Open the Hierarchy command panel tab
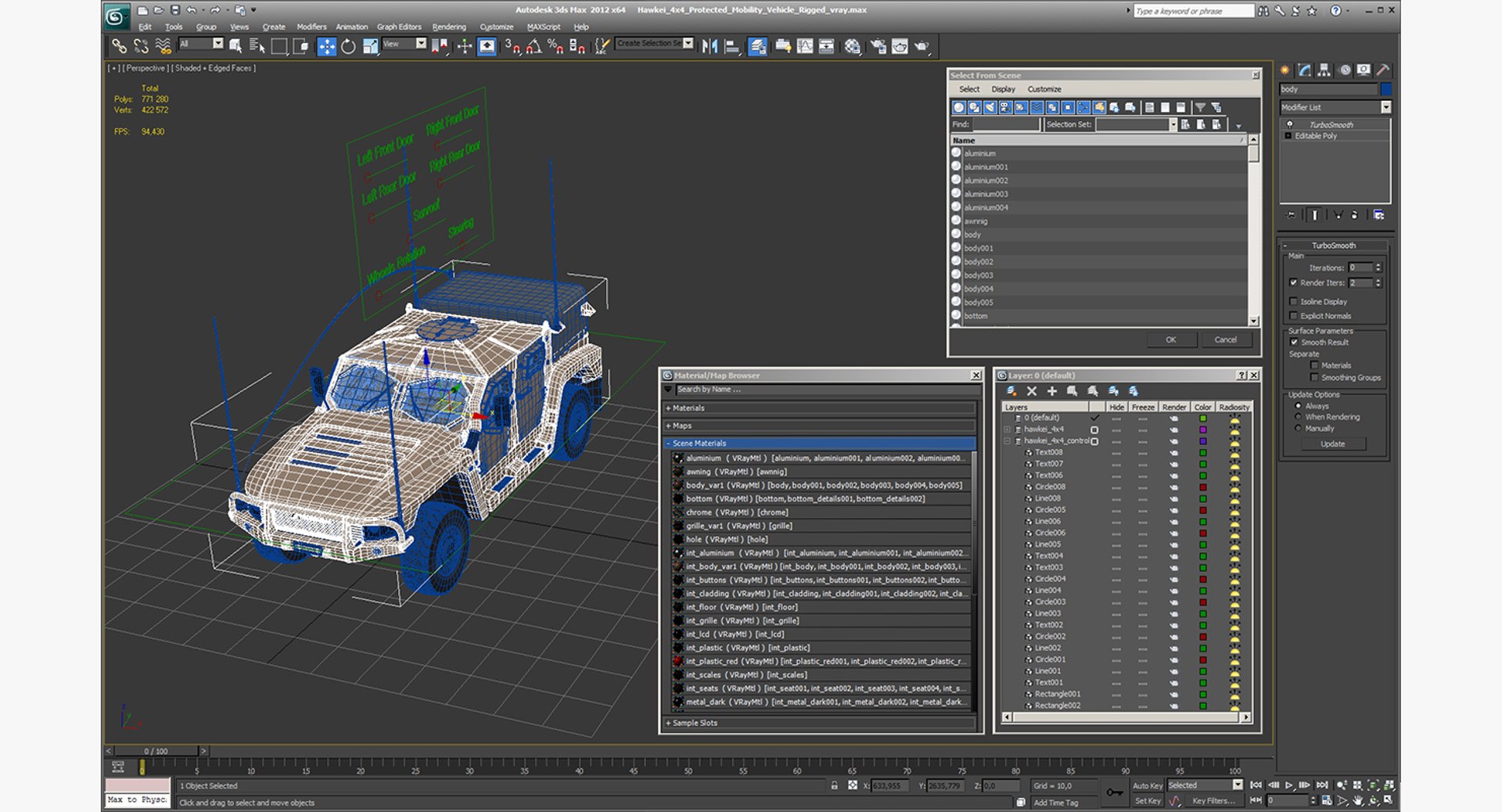The height and width of the screenshot is (812, 1502). pos(1324,70)
